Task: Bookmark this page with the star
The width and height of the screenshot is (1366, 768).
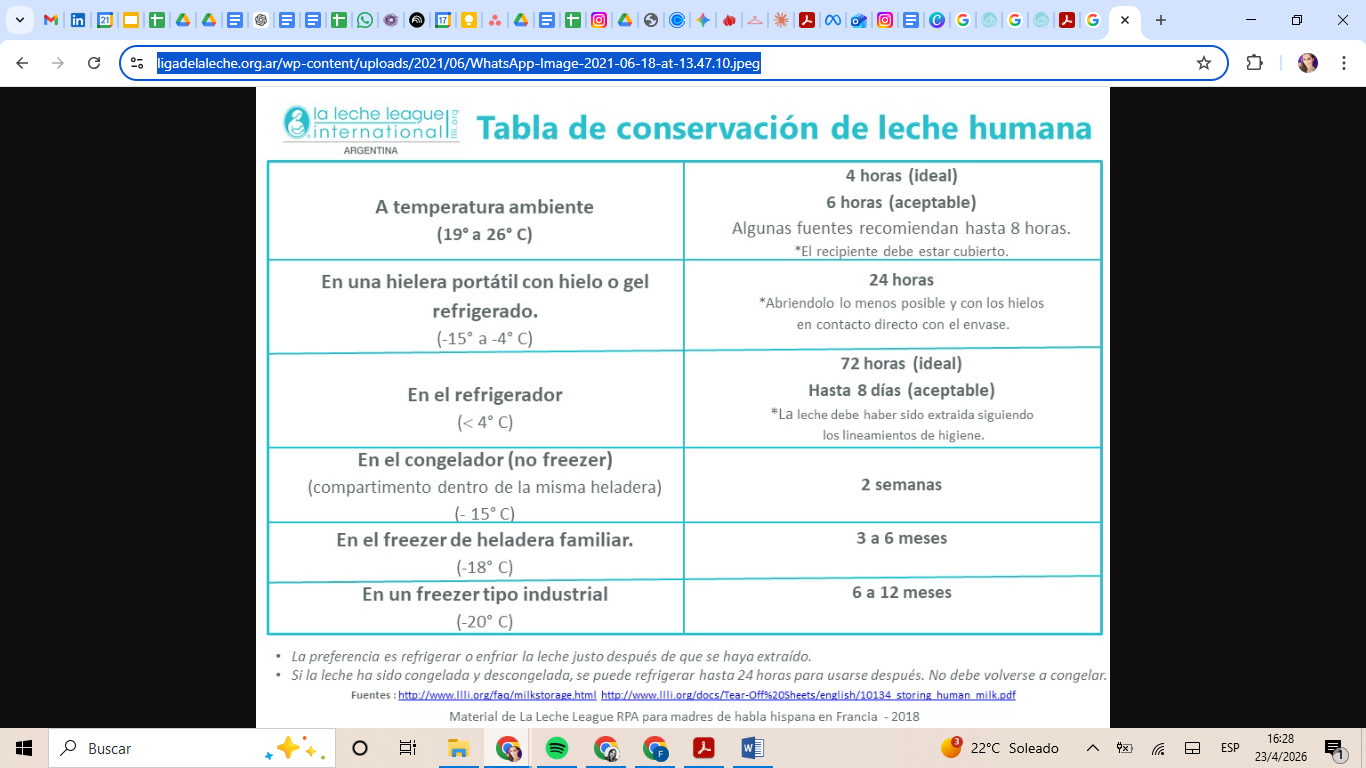Action: (x=1204, y=63)
